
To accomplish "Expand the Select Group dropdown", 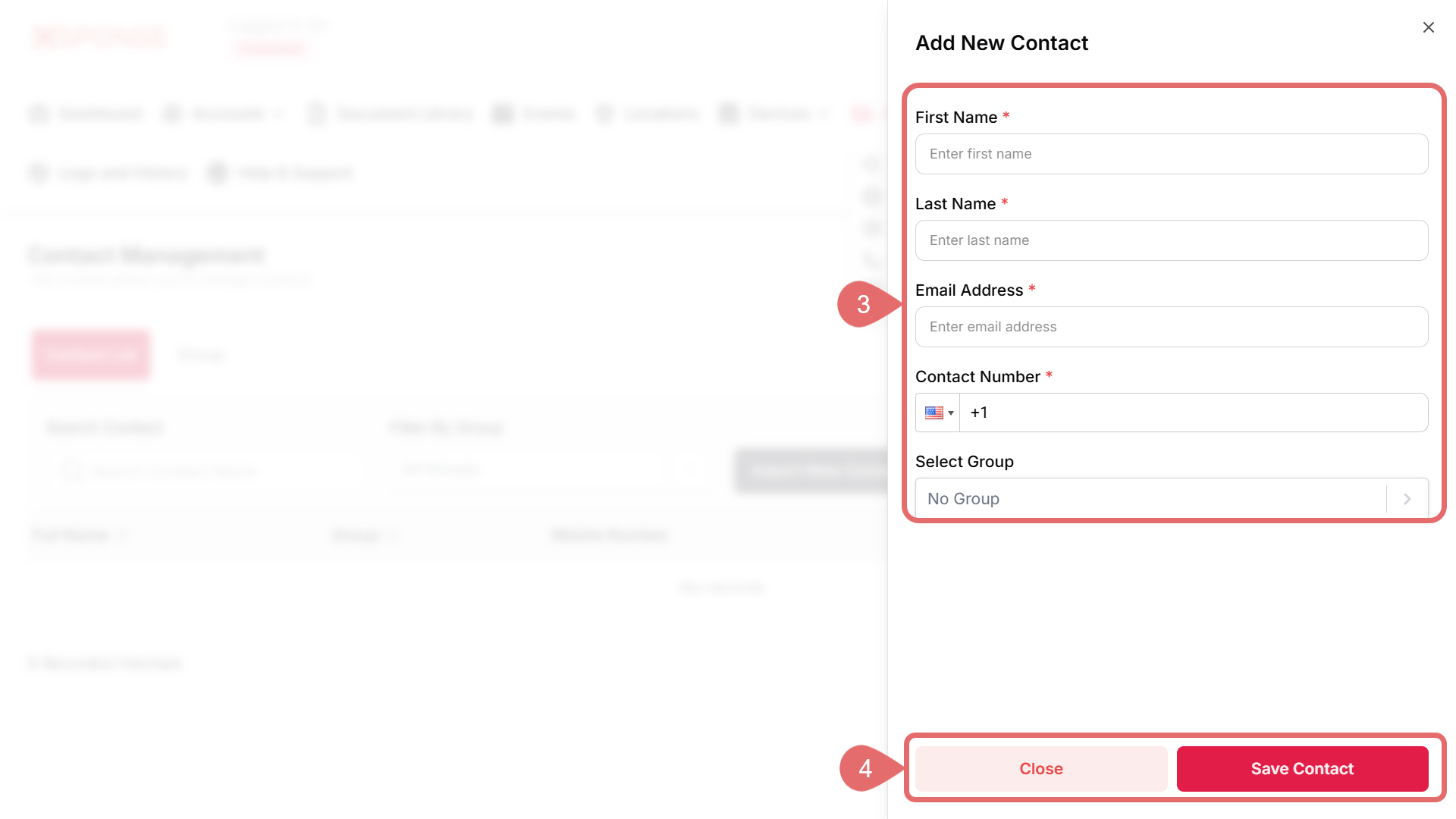I will [x=1171, y=499].
